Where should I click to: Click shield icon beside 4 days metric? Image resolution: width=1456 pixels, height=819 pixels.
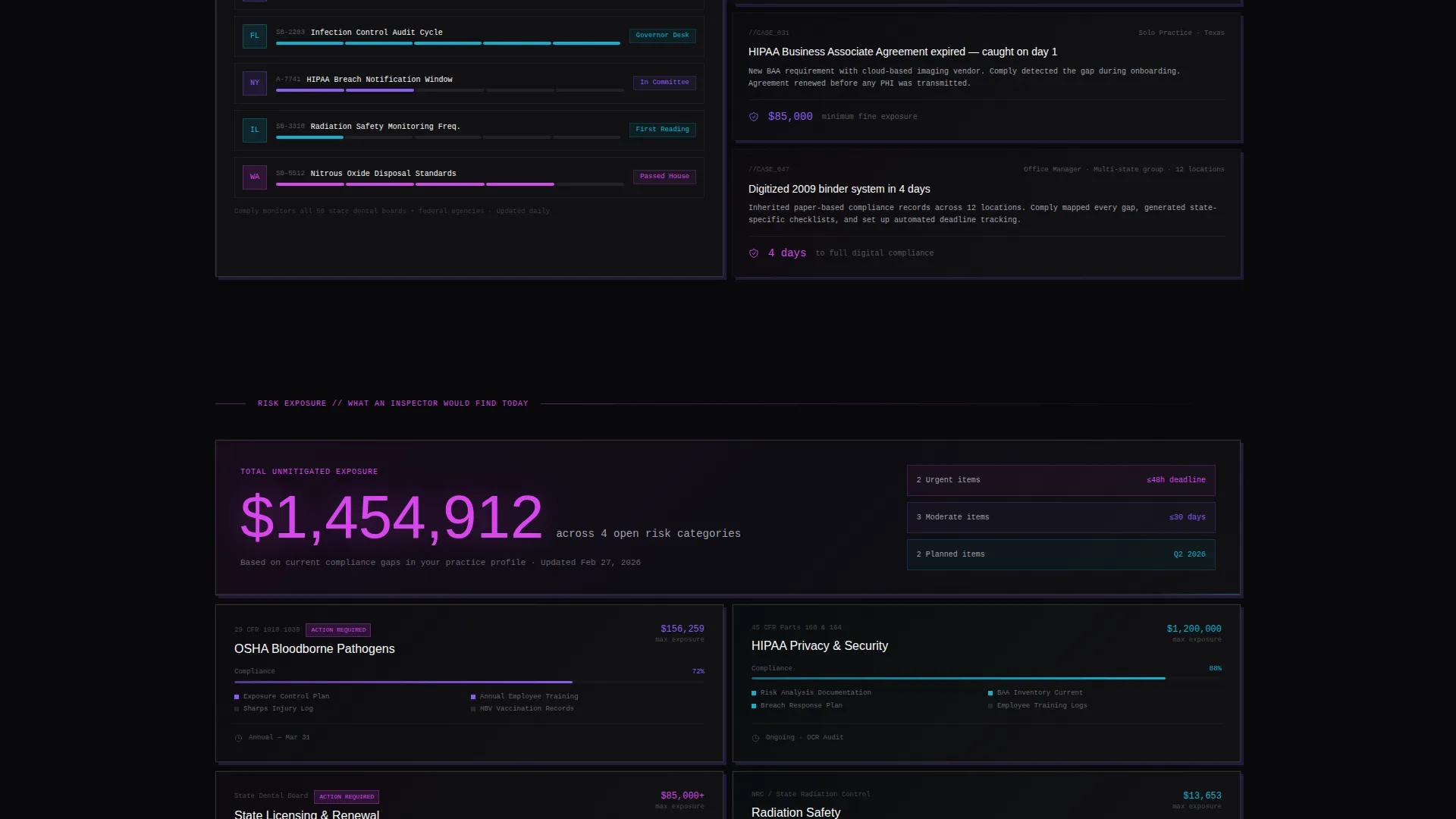pos(754,253)
